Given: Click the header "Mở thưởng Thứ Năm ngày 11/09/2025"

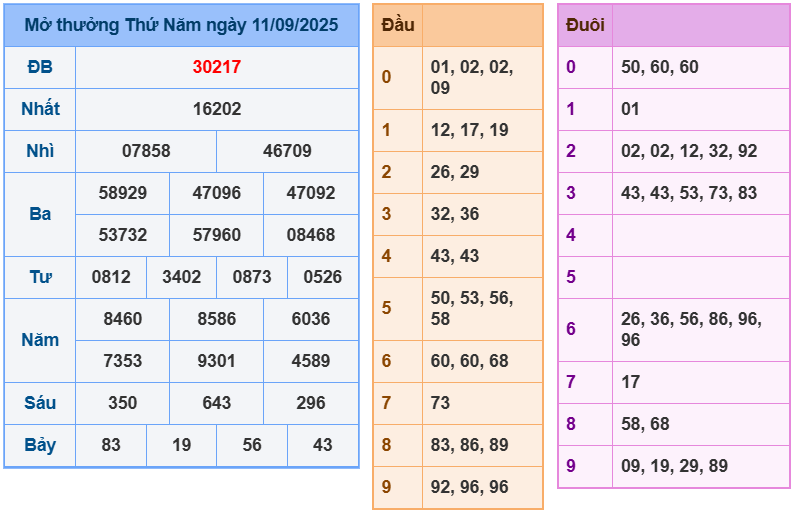Looking at the screenshot, I should coord(181,25).
